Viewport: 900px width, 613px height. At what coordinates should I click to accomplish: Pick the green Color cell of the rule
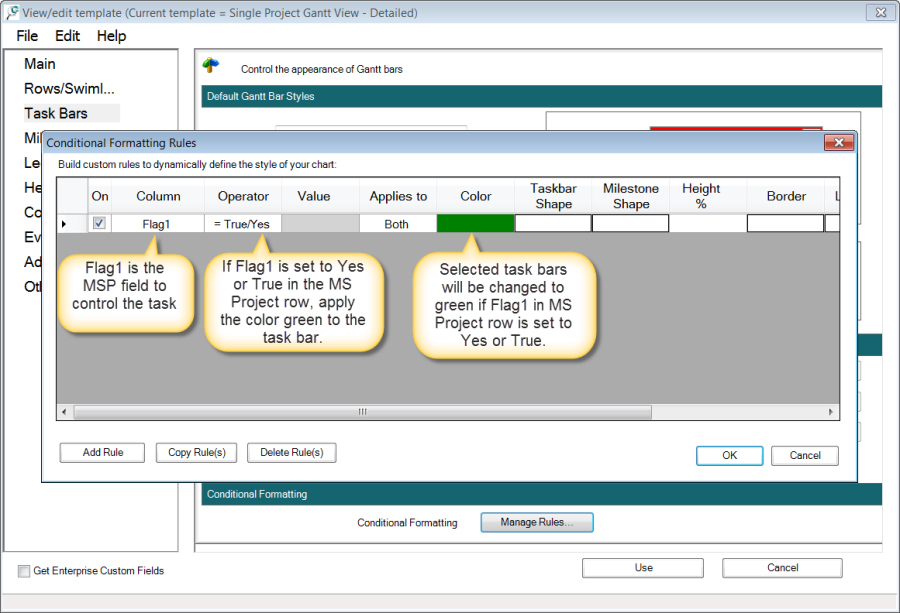coord(475,224)
